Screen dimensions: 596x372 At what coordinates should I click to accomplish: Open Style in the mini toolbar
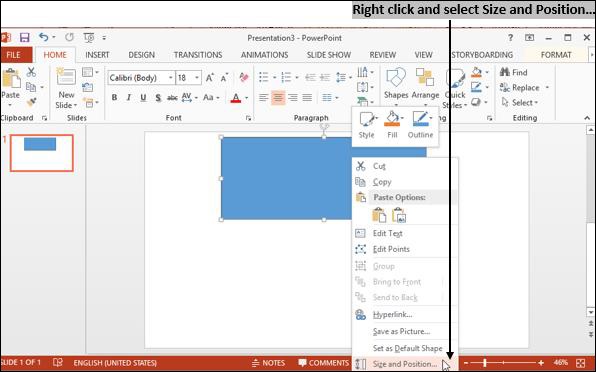pyautogui.click(x=366, y=125)
